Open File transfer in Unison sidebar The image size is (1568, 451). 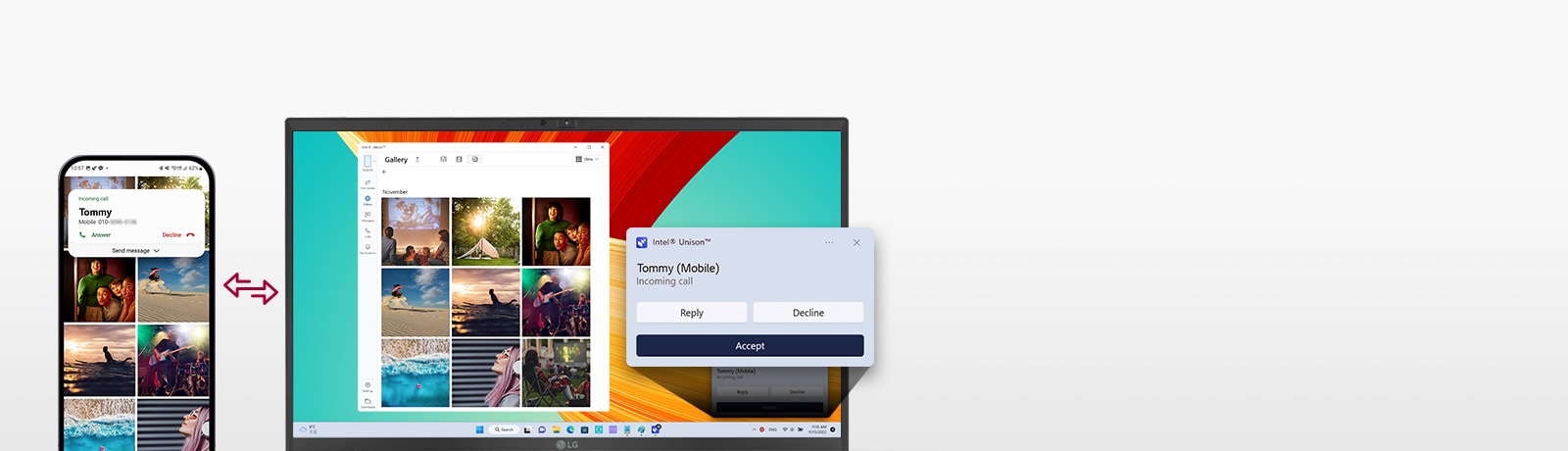367,184
